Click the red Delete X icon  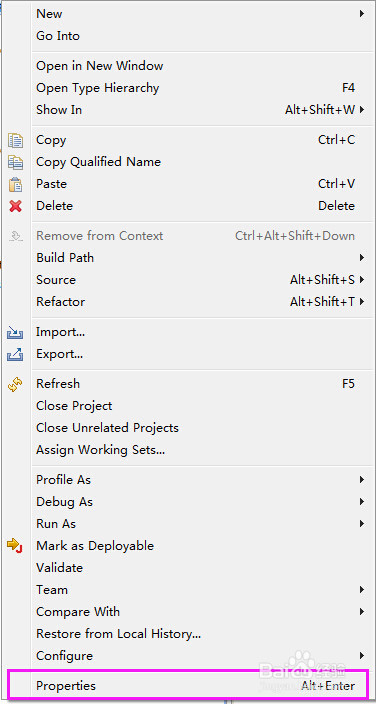pos(15,206)
